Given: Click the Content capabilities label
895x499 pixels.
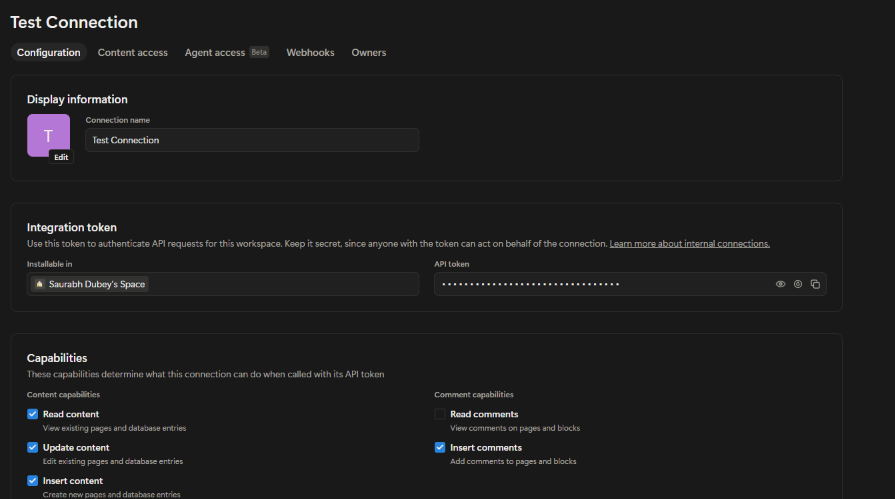Looking at the screenshot, I should pyautogui.click(x=63, y=395).
